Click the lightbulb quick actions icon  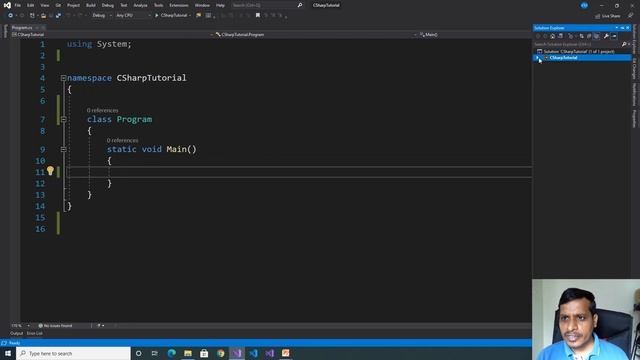(50, 171)
